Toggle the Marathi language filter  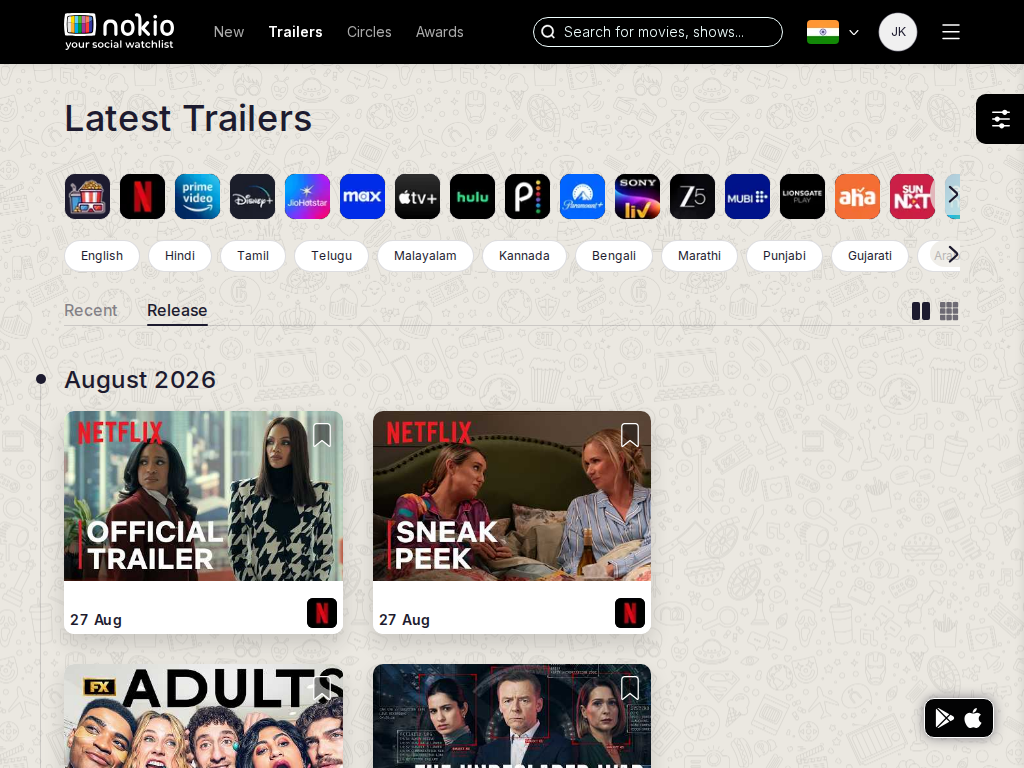699,255
